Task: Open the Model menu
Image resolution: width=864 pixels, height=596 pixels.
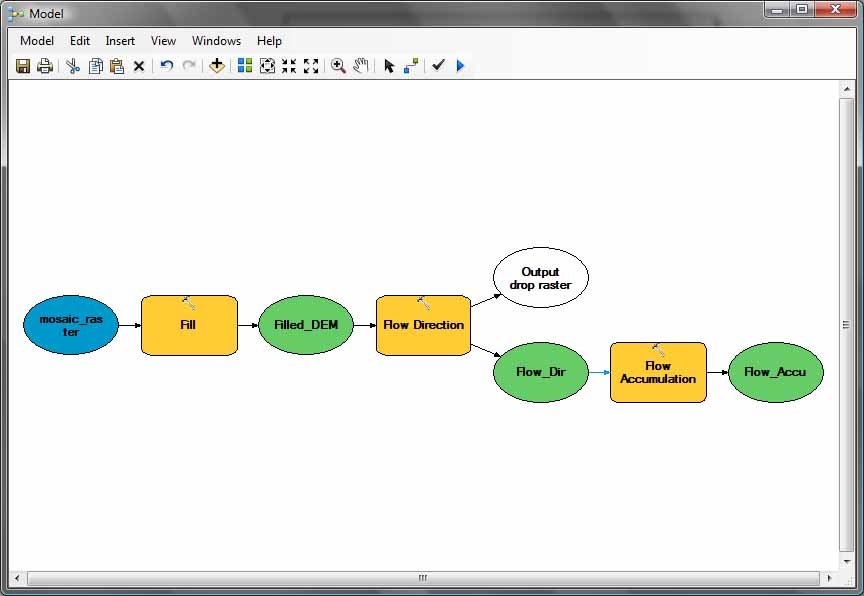Action: (x=37, y=41)
